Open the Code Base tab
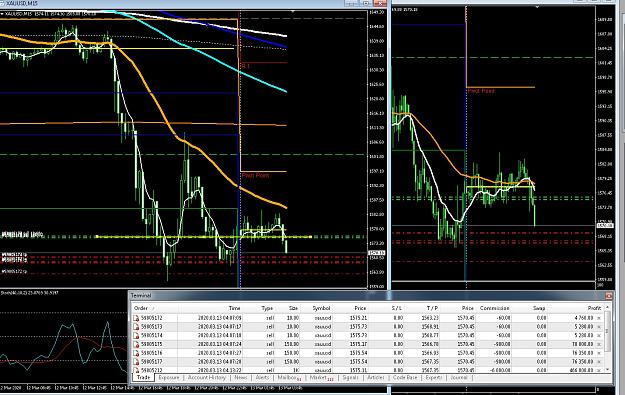 click(405, 377)
